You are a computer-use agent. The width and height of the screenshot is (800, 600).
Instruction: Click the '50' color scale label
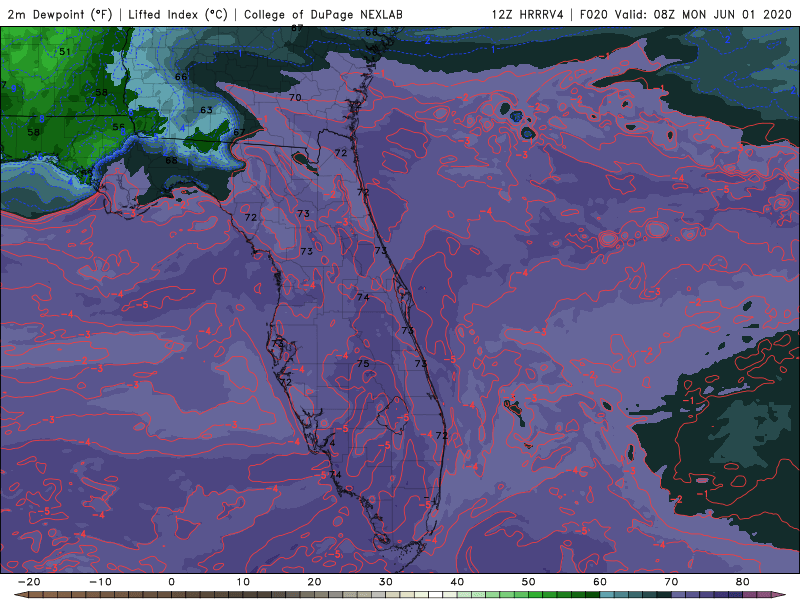point(529,582)
